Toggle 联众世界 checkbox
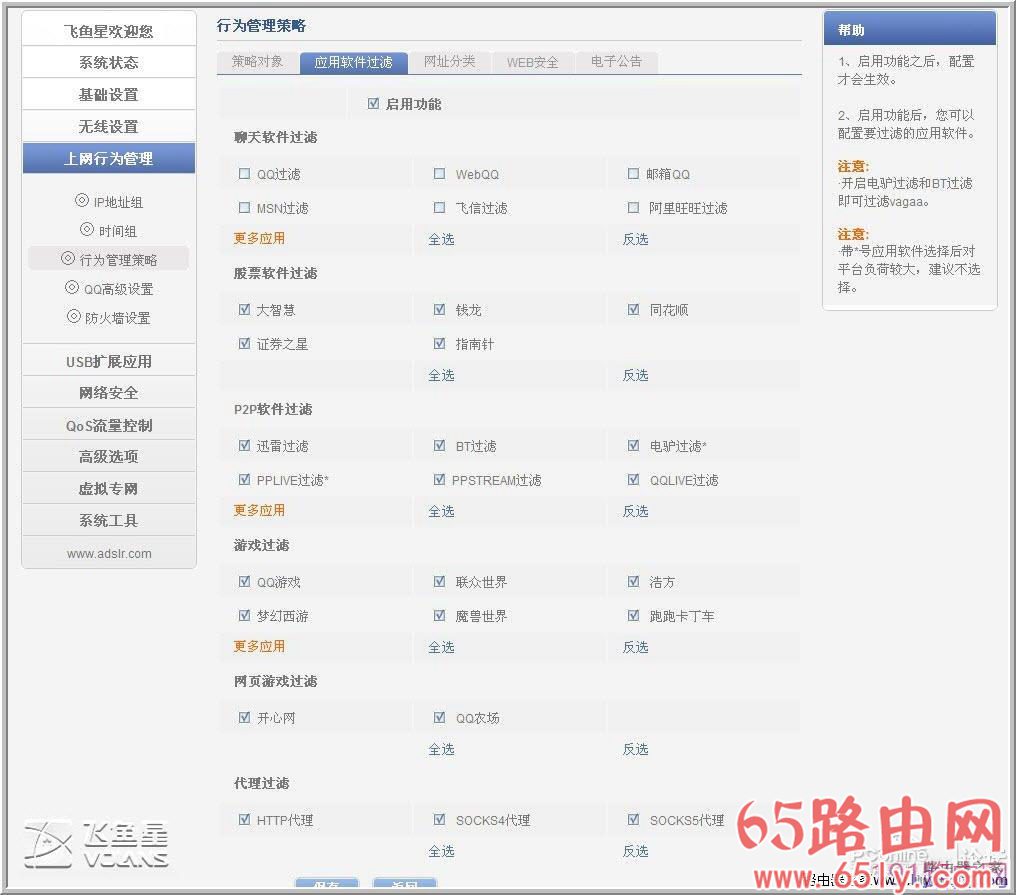Screen dimensions: 1016x895 coord(439,581)
